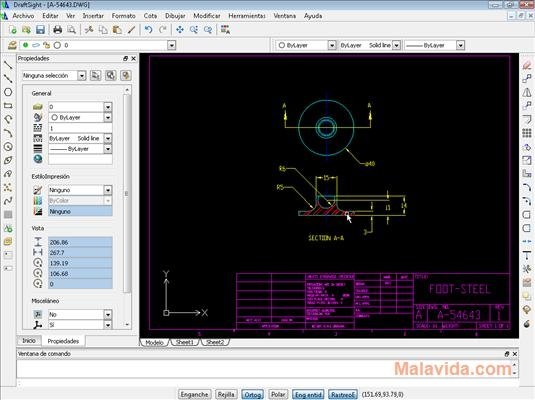Click the Polar status button
Image resolution: width=535 pixels, height=400 pixels.
point(278,395)
